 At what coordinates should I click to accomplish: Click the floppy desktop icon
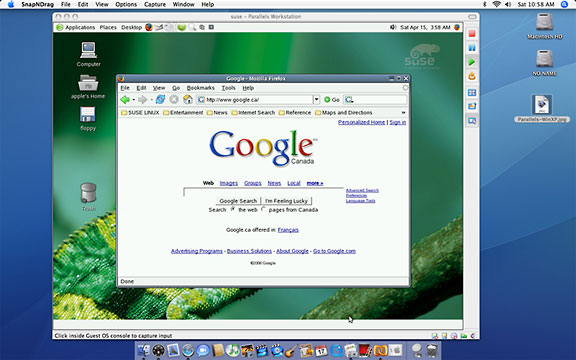88,118
